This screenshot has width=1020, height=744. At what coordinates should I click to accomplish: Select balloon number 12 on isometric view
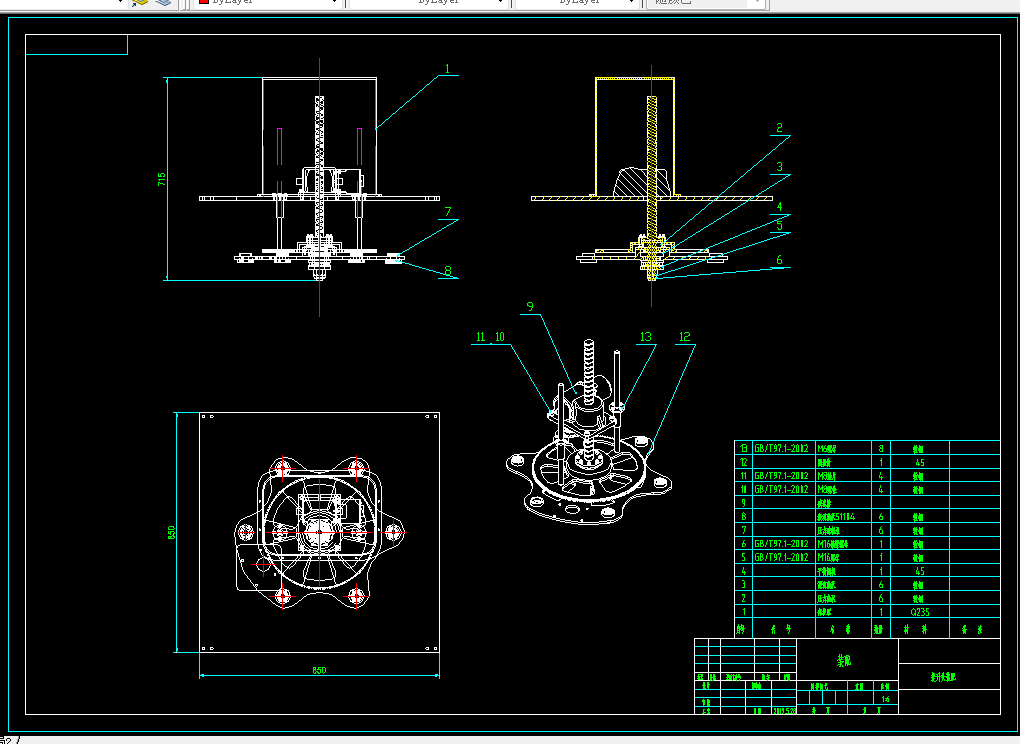coord(684,337)
